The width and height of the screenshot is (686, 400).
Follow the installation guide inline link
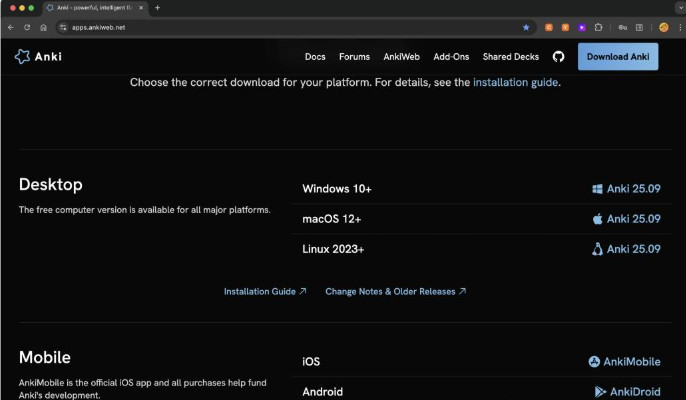coord(515,82)
